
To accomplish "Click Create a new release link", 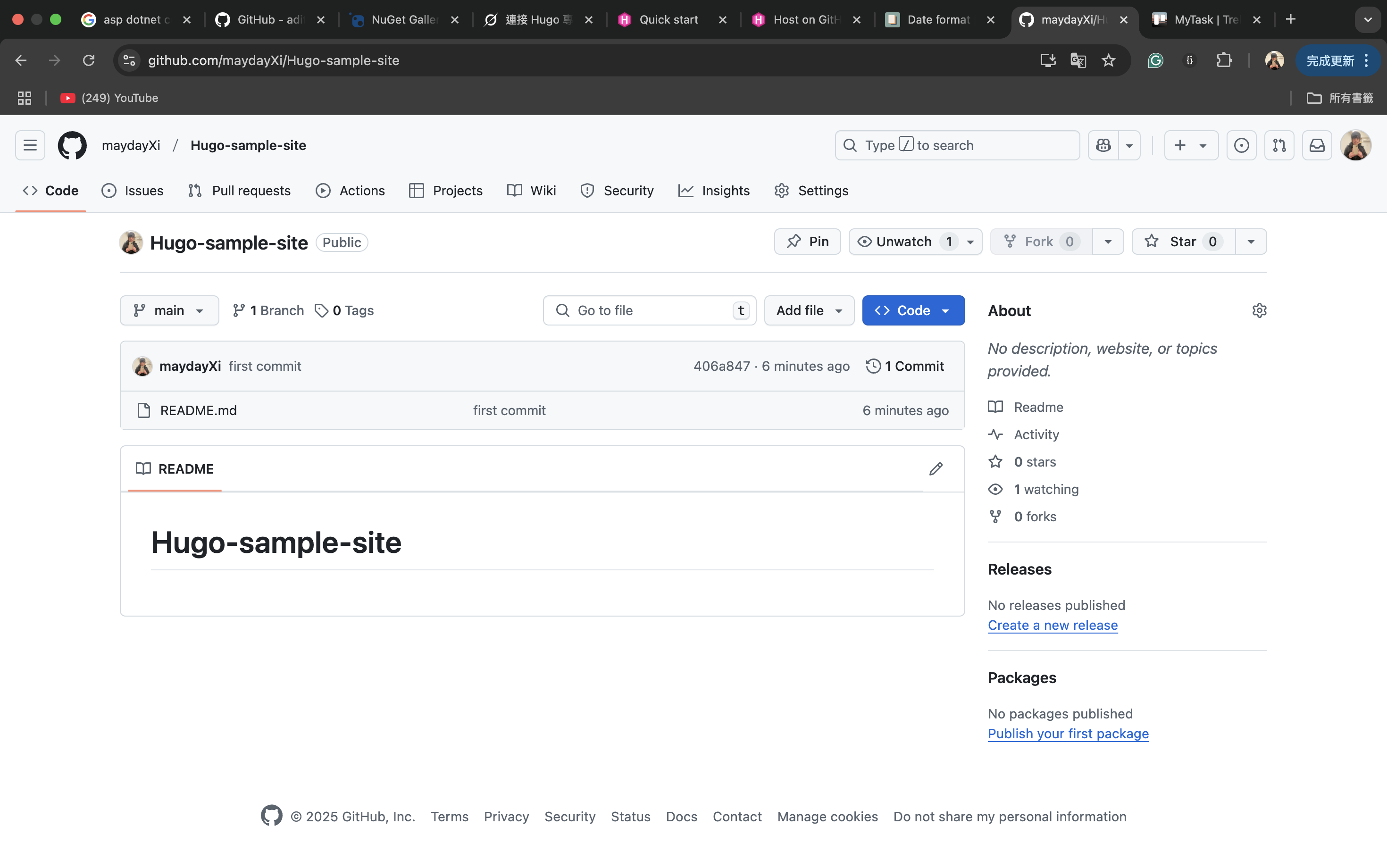I will [1053, 625].
